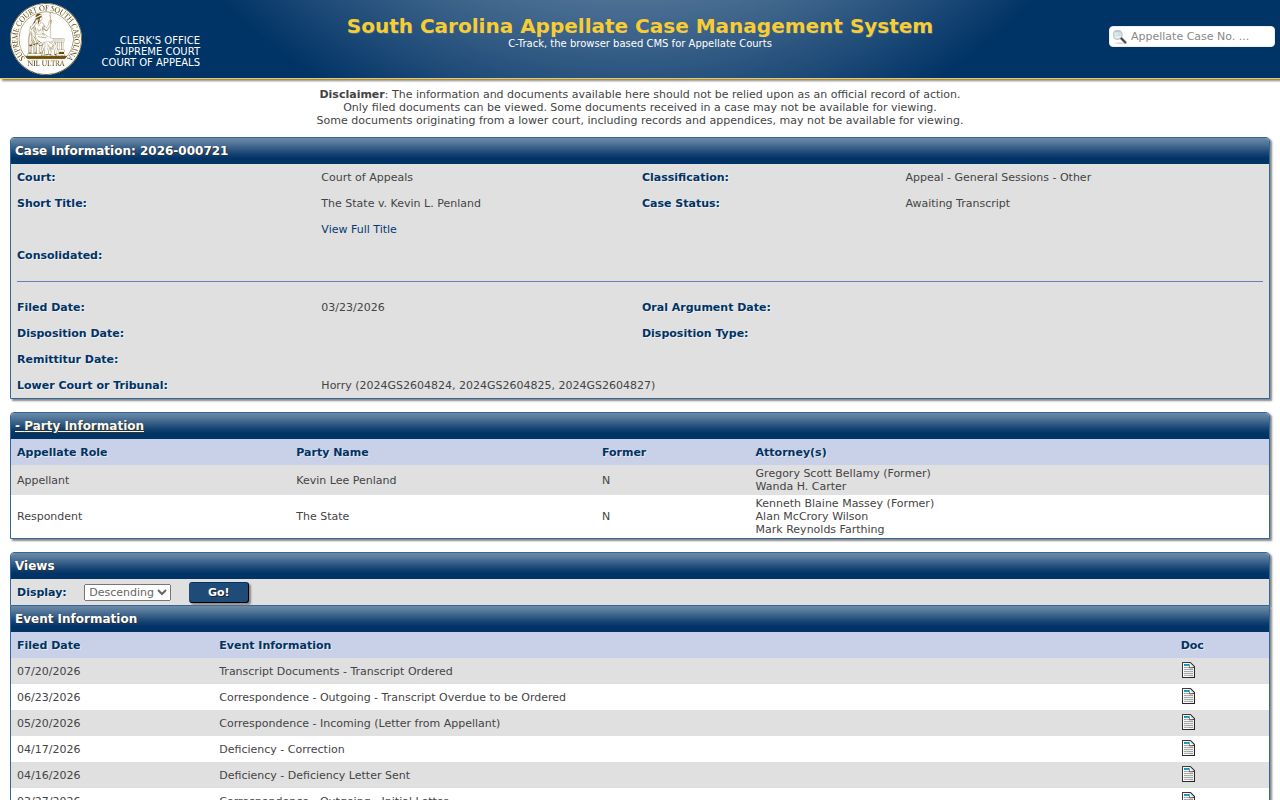Select the 06/23/2026 filed date cell
1280x800 pixels.
[49, 697]
